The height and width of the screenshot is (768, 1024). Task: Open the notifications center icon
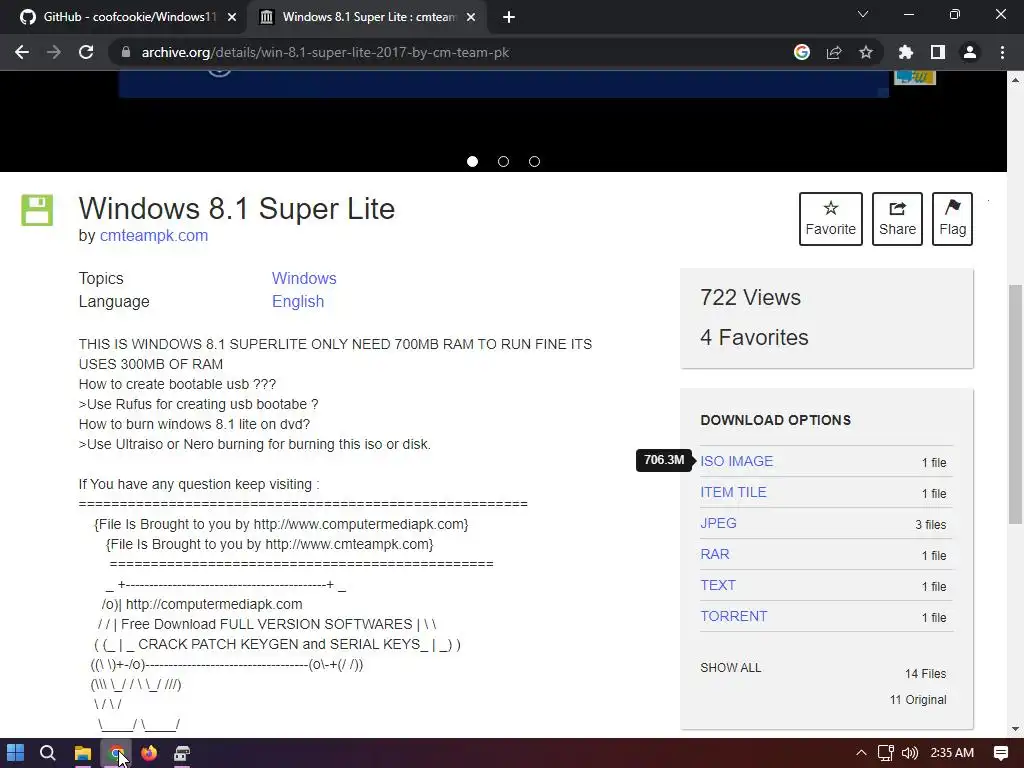click(1001, 753)
